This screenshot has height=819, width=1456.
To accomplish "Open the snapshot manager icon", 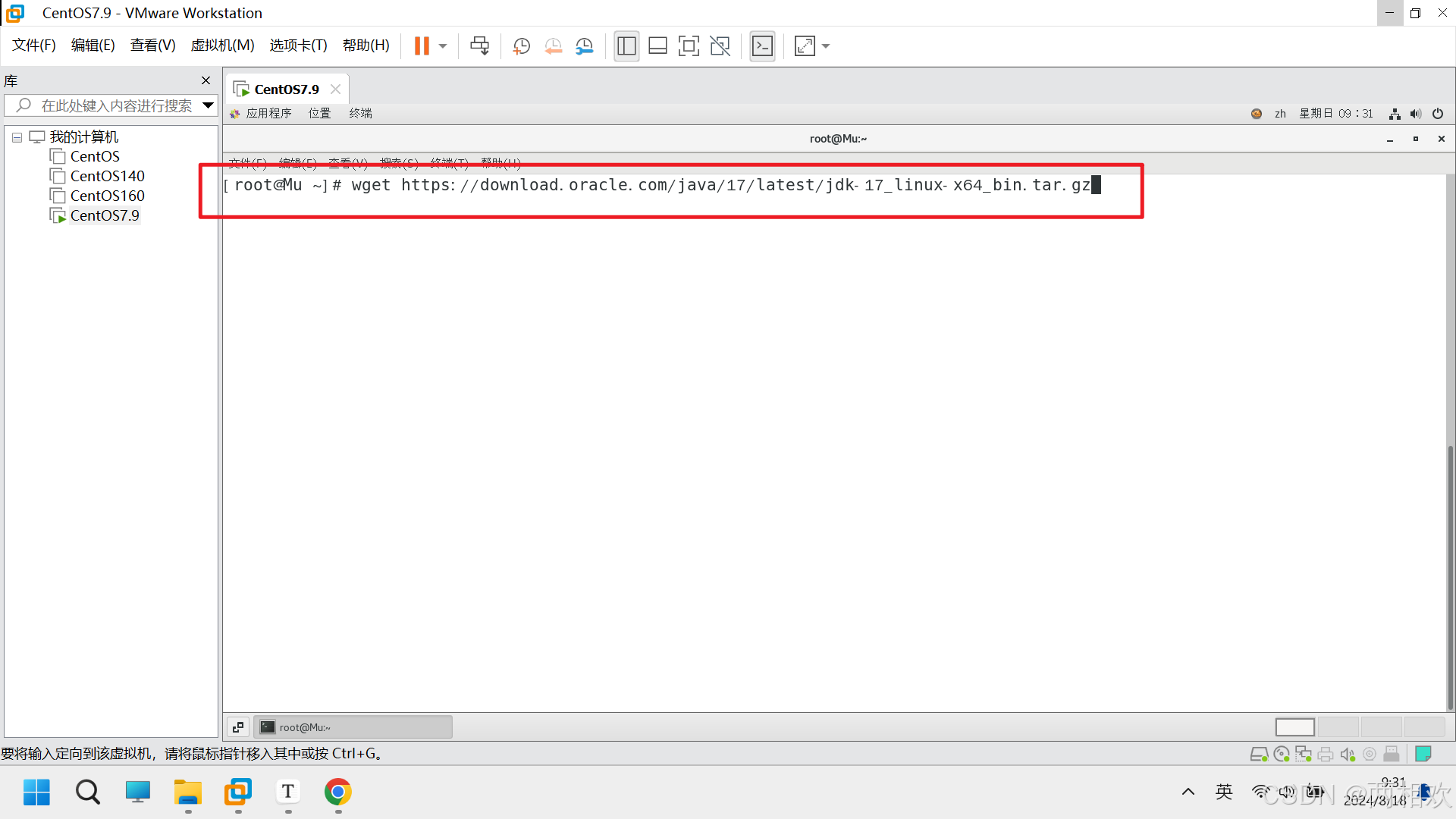I will tap(584, 46).
